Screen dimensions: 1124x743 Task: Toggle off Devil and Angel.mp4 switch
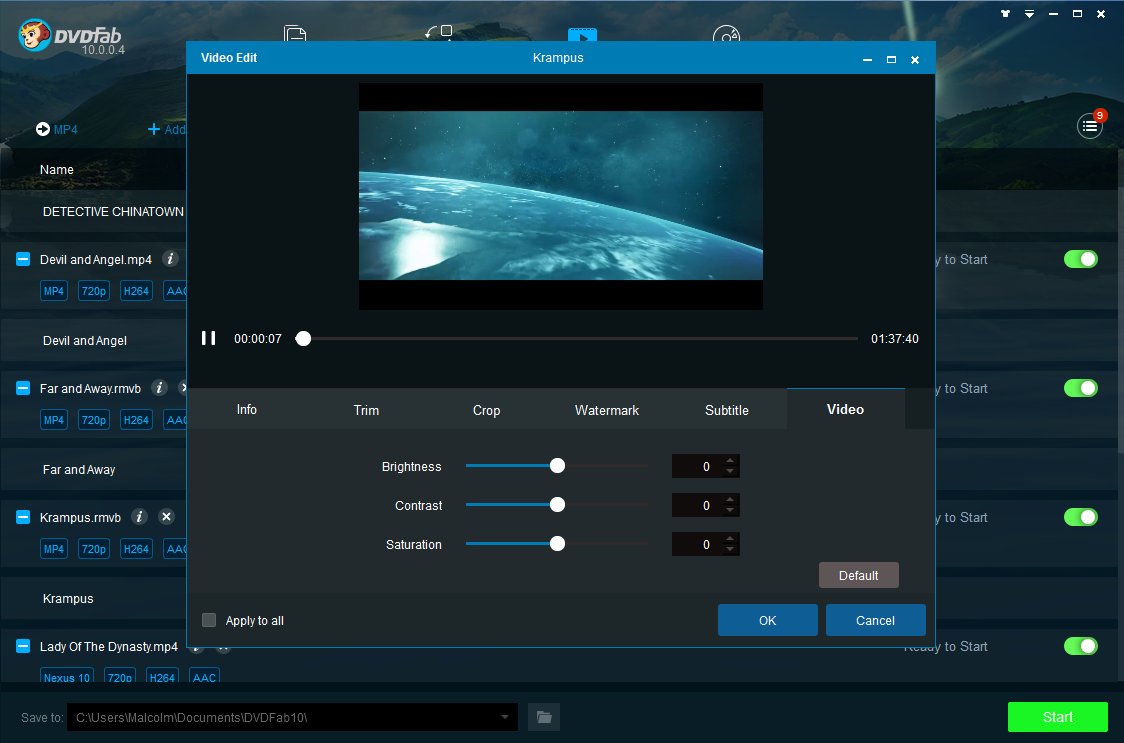coord(1080,259)
